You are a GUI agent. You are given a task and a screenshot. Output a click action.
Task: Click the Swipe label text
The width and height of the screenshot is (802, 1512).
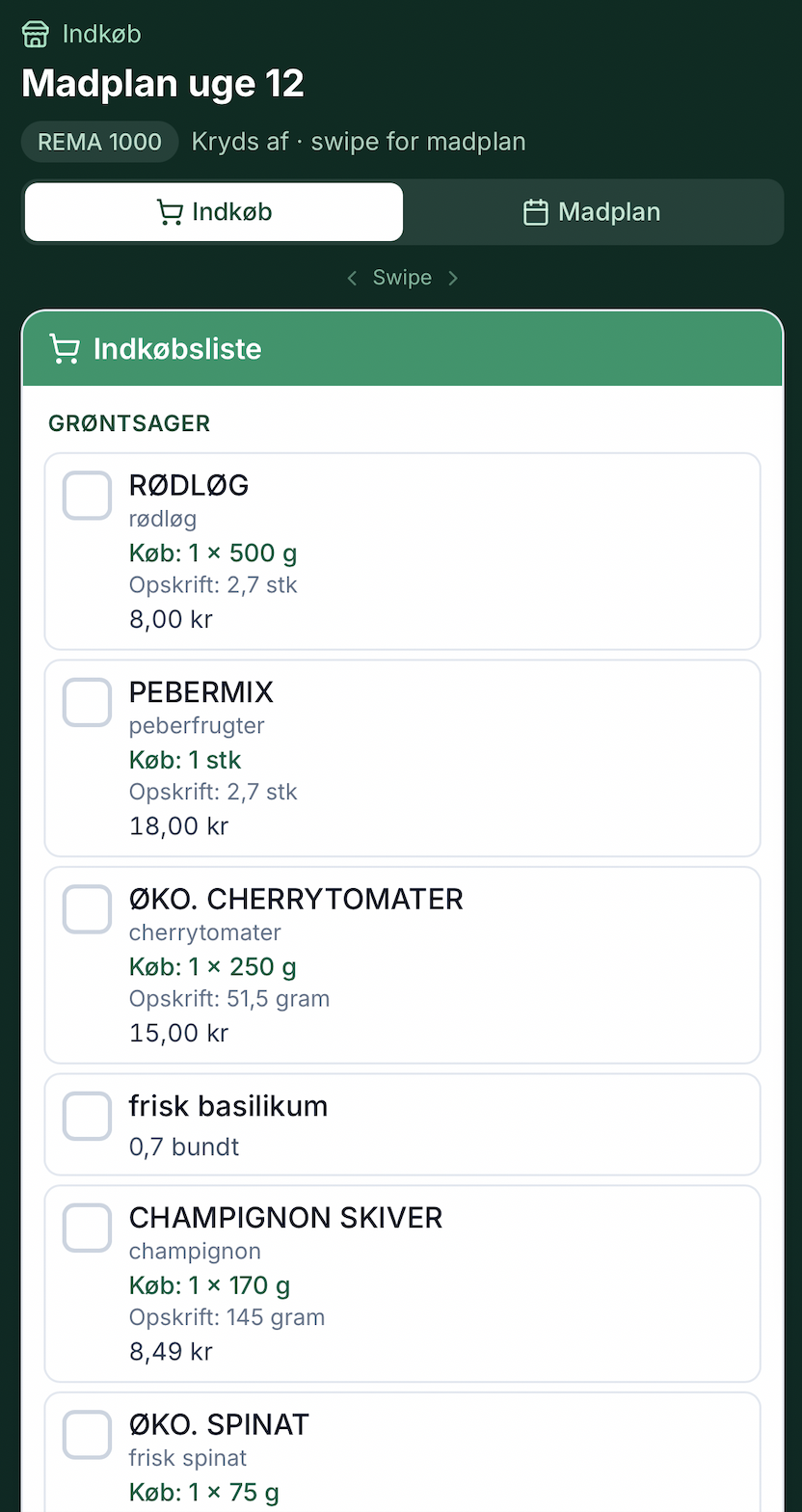click(402, 279)
